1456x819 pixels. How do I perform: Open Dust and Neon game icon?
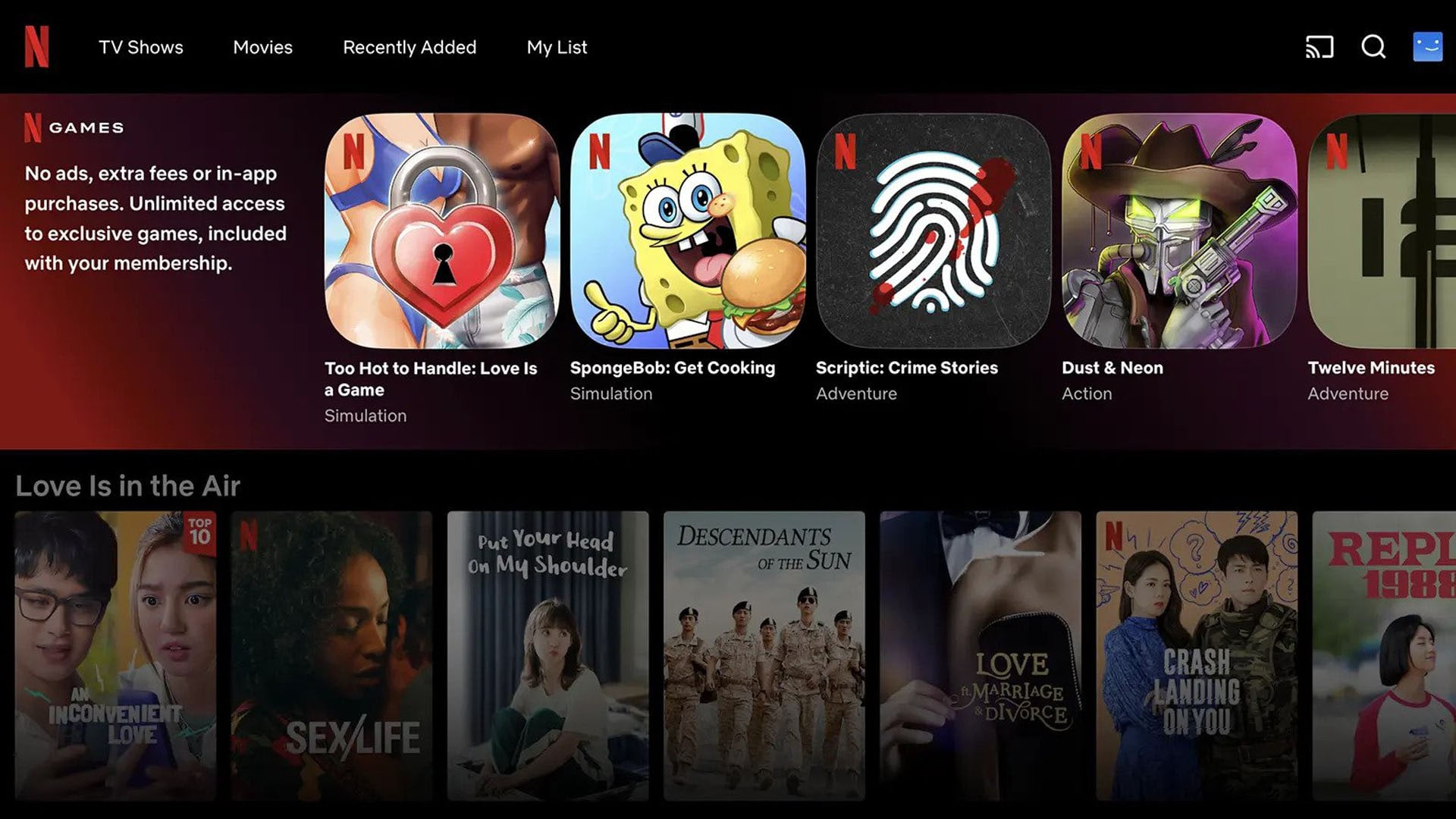pos(1179,230)
